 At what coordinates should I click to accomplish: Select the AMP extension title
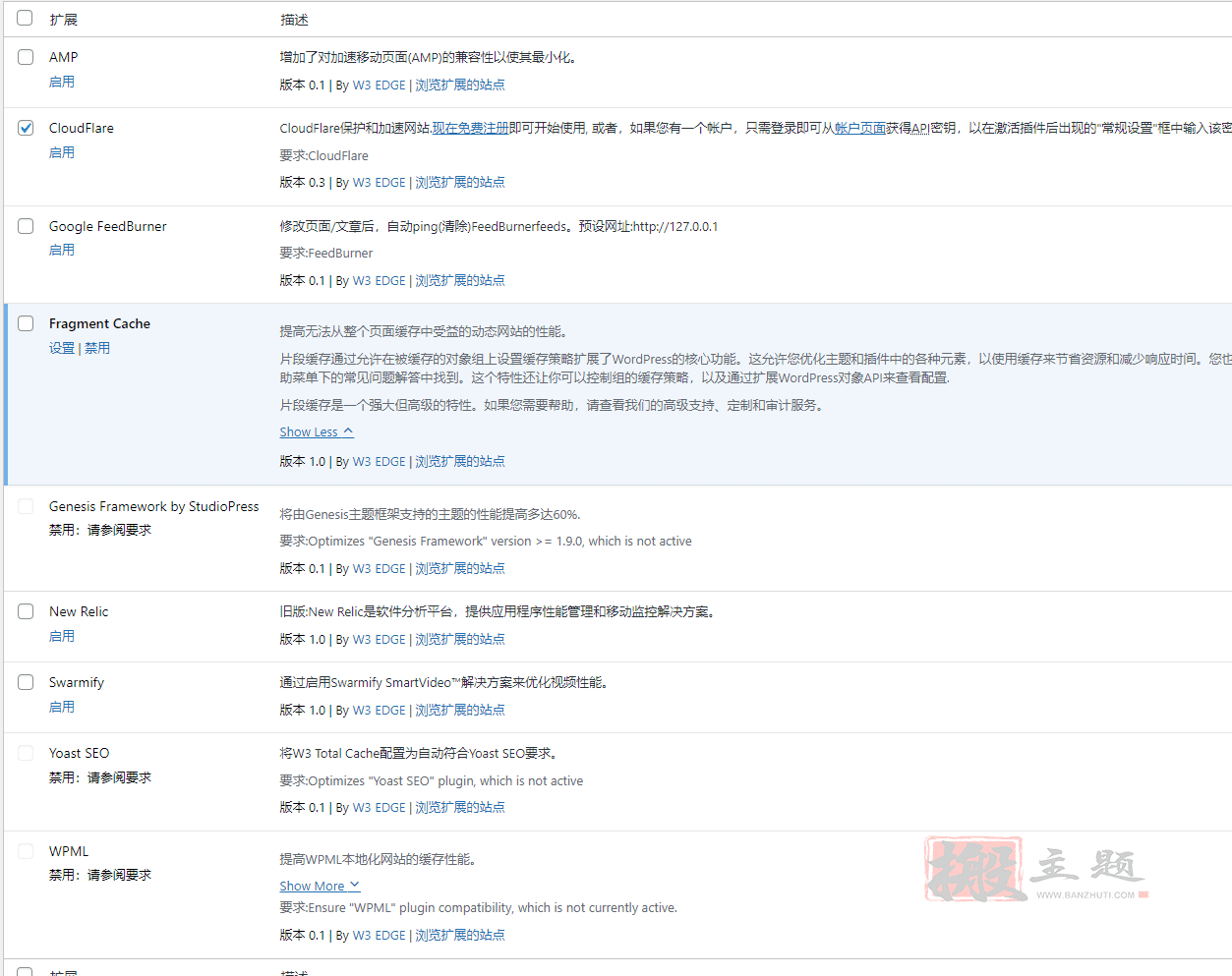point(63,57)
